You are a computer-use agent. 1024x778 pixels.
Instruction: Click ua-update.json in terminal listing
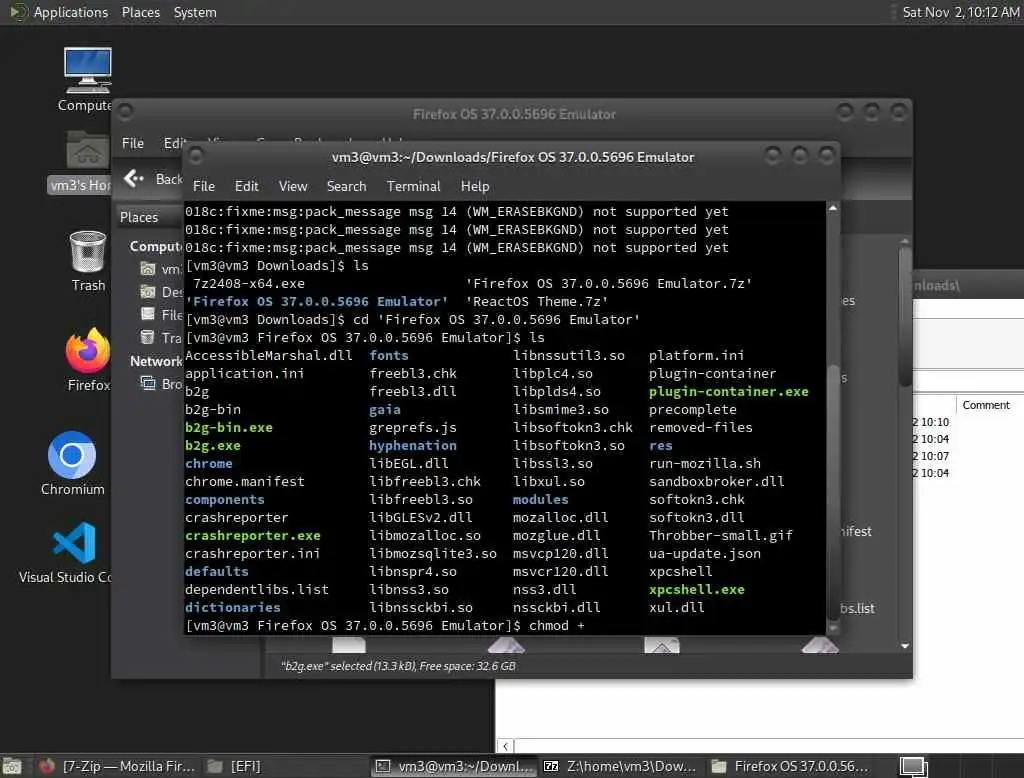point(704,553)
